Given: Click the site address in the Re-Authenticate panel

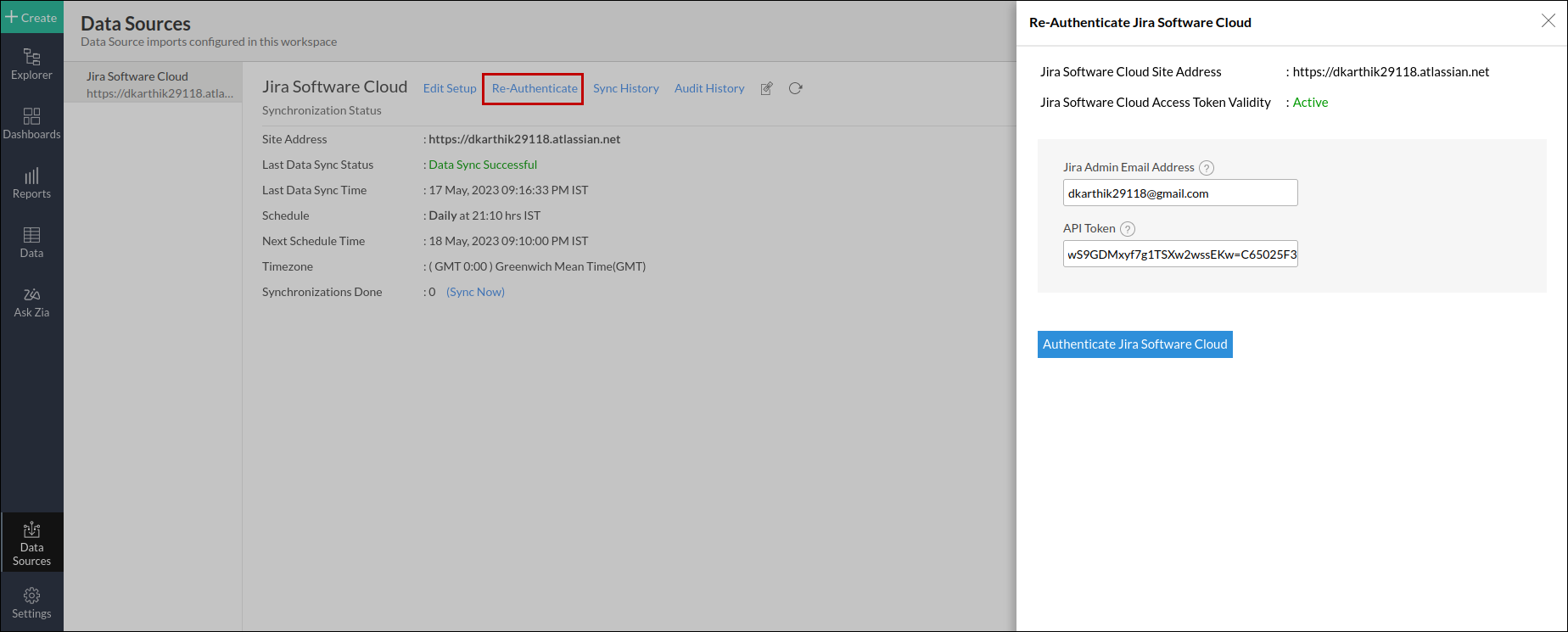Looking at the screenshot, I should tap(1391, 72).
